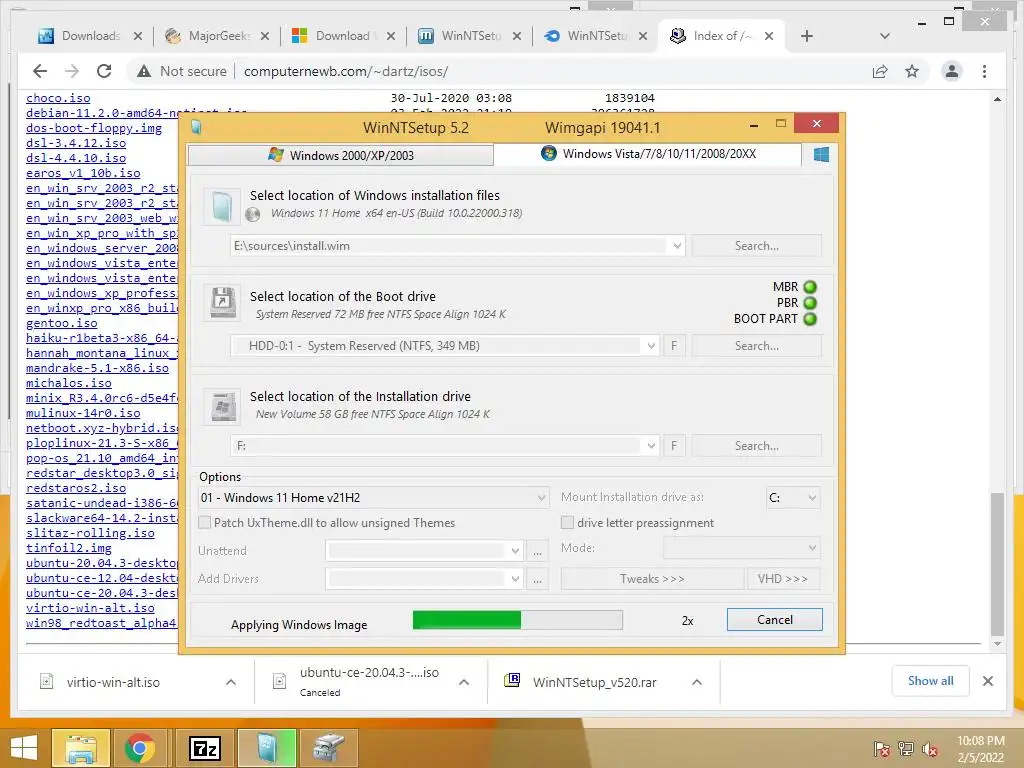This screenshot has height=768, width=1024.
Task: Expand the Installation drive F: dropdown
Action: [650, 446]
